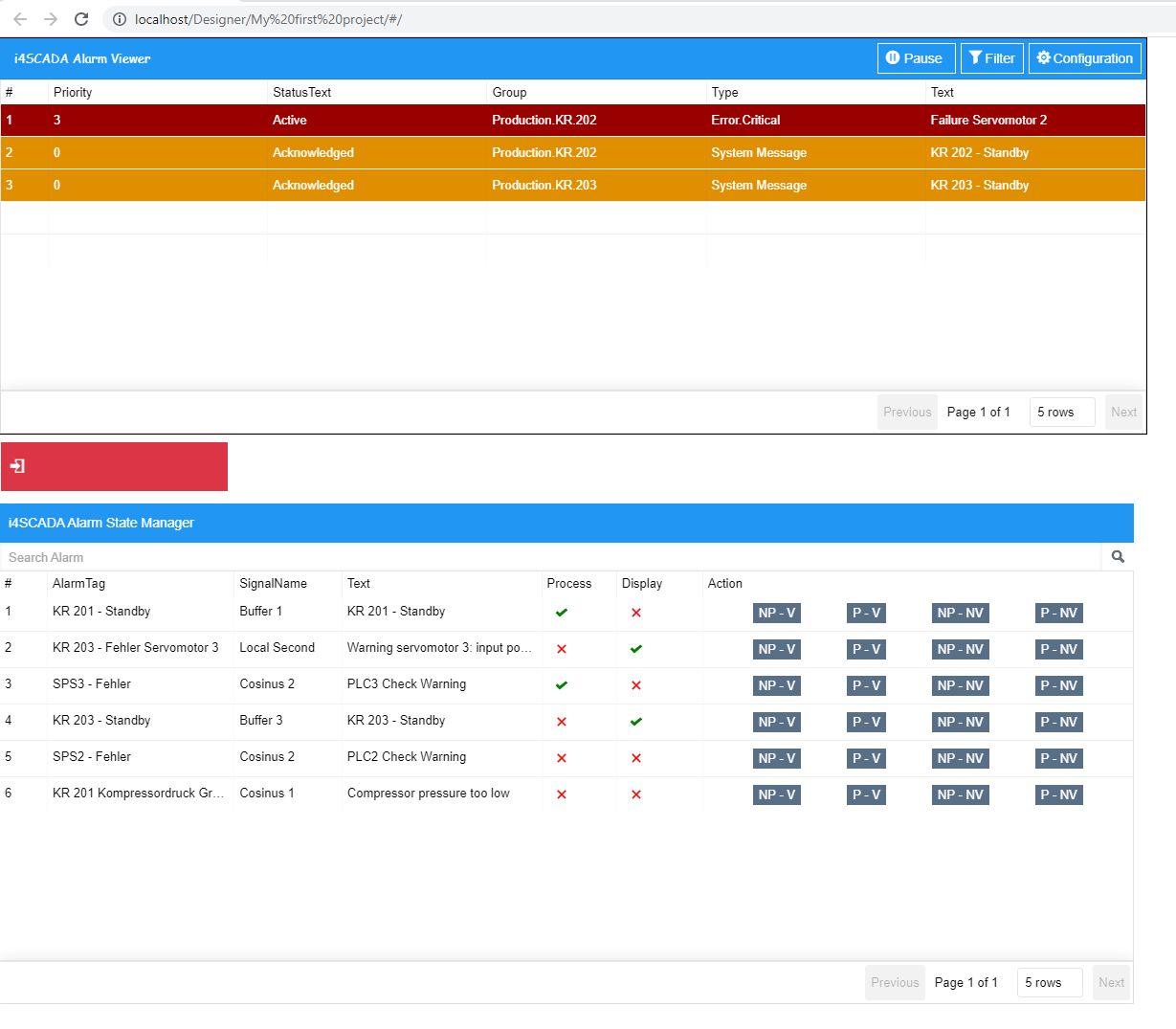The width and height of the screenshot is (1176, 1029).
Task: Toggle Display cross for KR 201 - Standby
Action: pyautogui.click(x=636, y=613)
